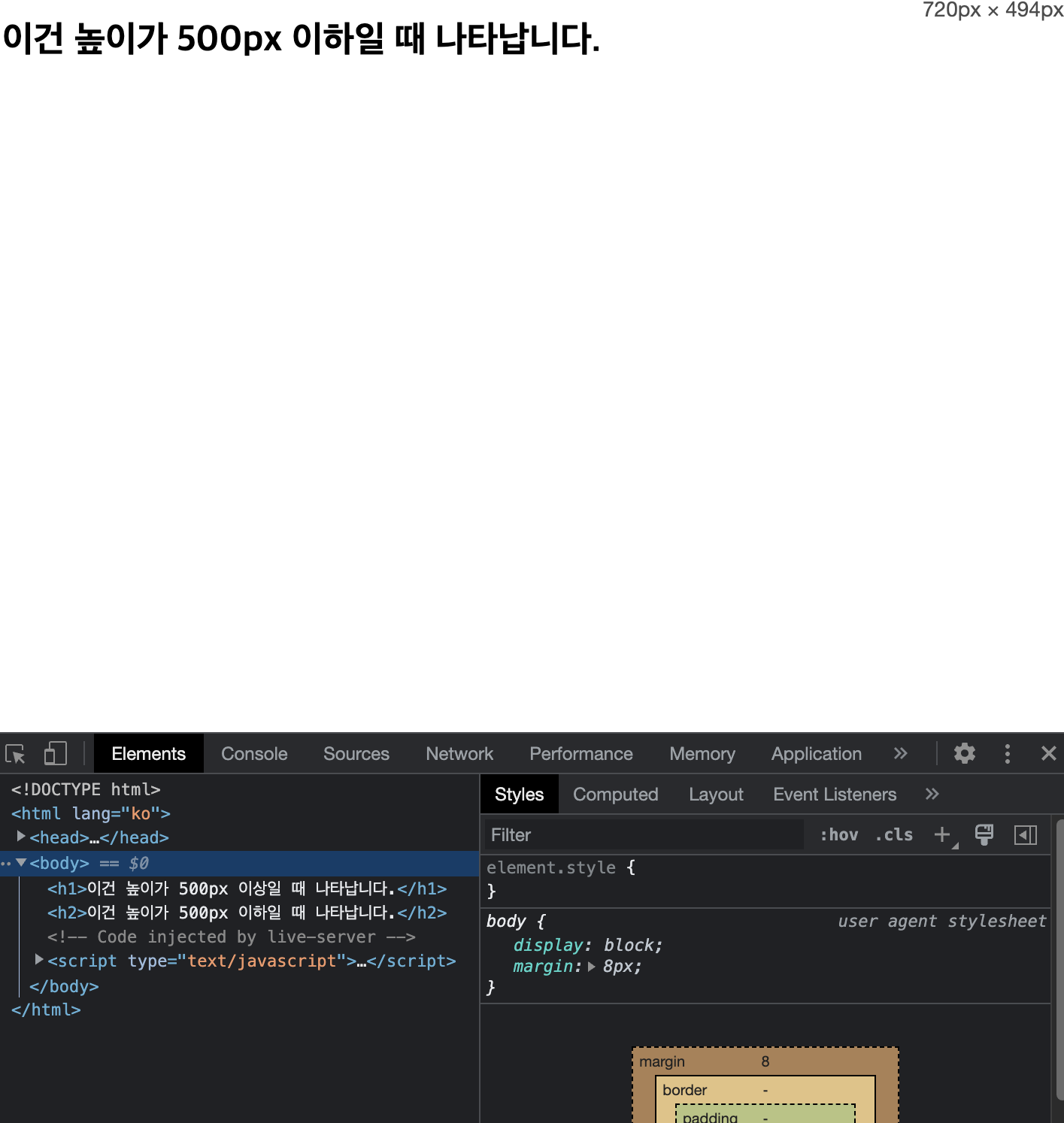Add a new style rule with plus icon
This screenshot has height=1123, width=1064.
coord(943,835)
